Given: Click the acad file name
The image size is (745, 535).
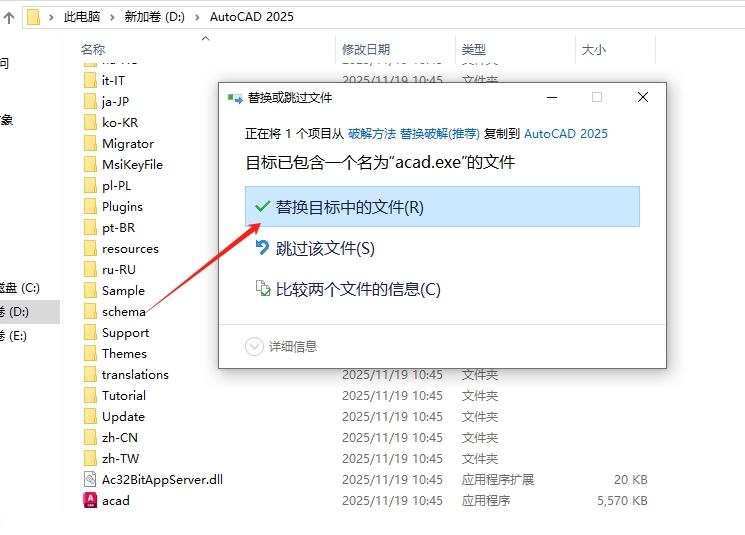Looking at the screenshot, I should tap(116, 500).
